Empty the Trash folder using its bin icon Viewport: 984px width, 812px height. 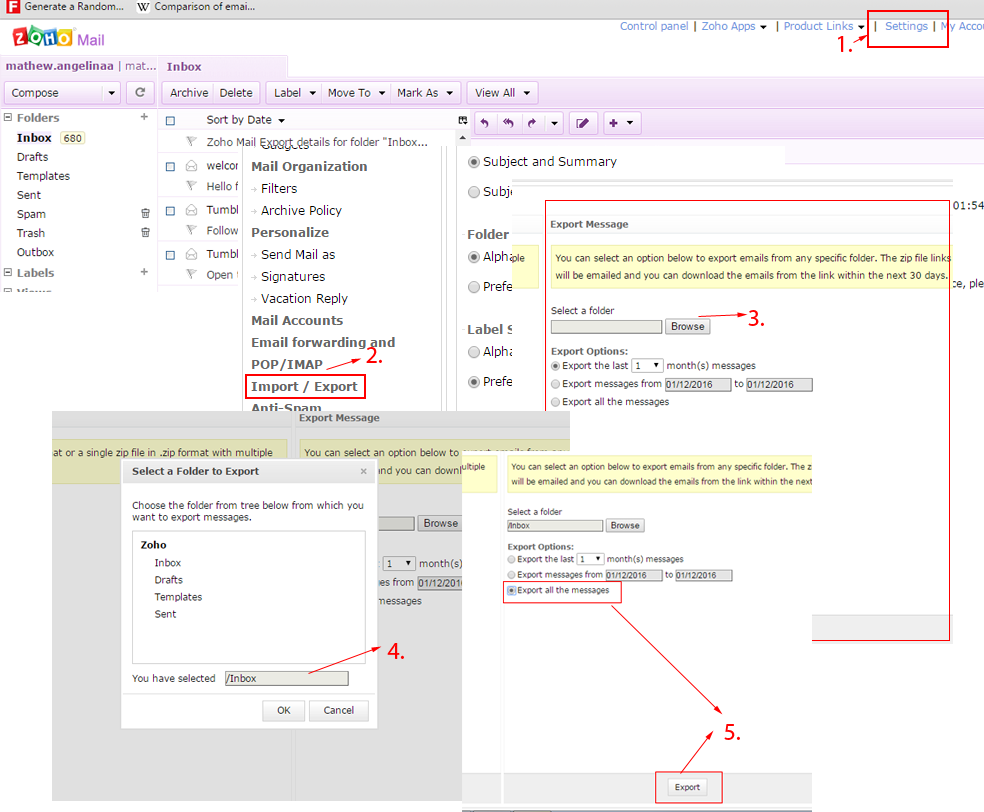145,232
